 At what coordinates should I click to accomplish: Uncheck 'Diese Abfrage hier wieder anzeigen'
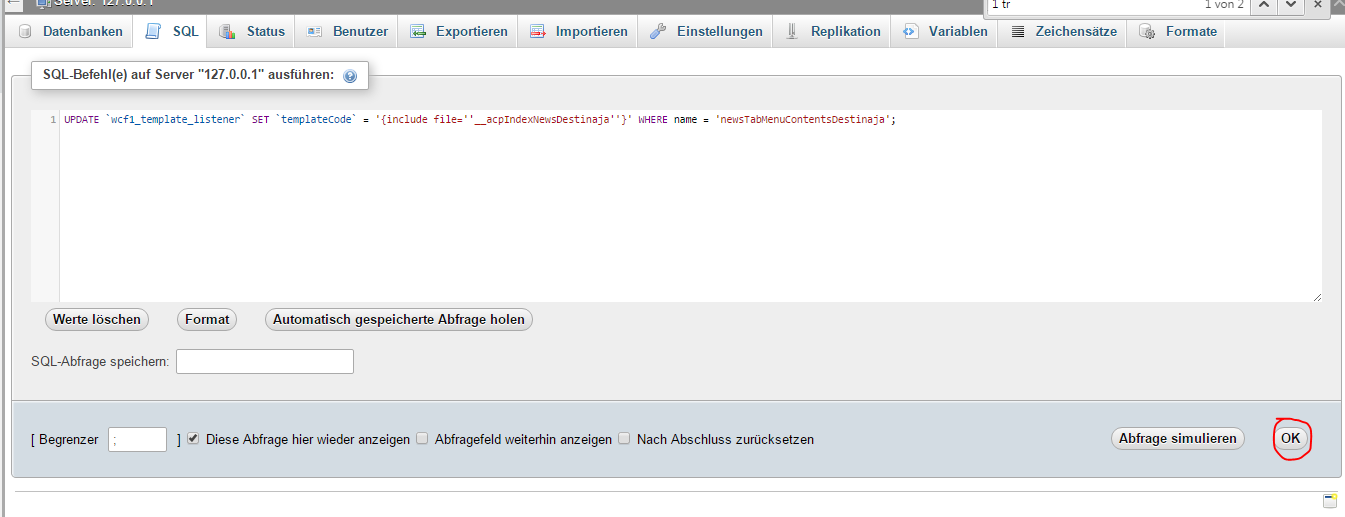click(194, 439)
